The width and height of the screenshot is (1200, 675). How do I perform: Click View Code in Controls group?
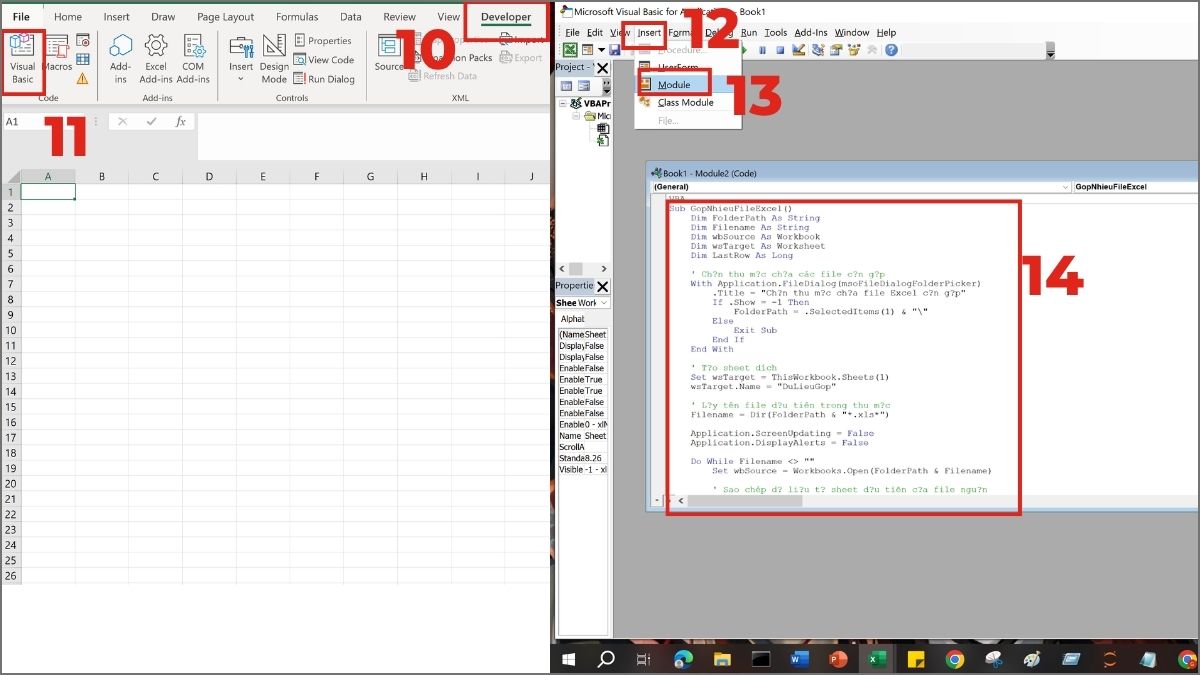[x=324, y=60]
